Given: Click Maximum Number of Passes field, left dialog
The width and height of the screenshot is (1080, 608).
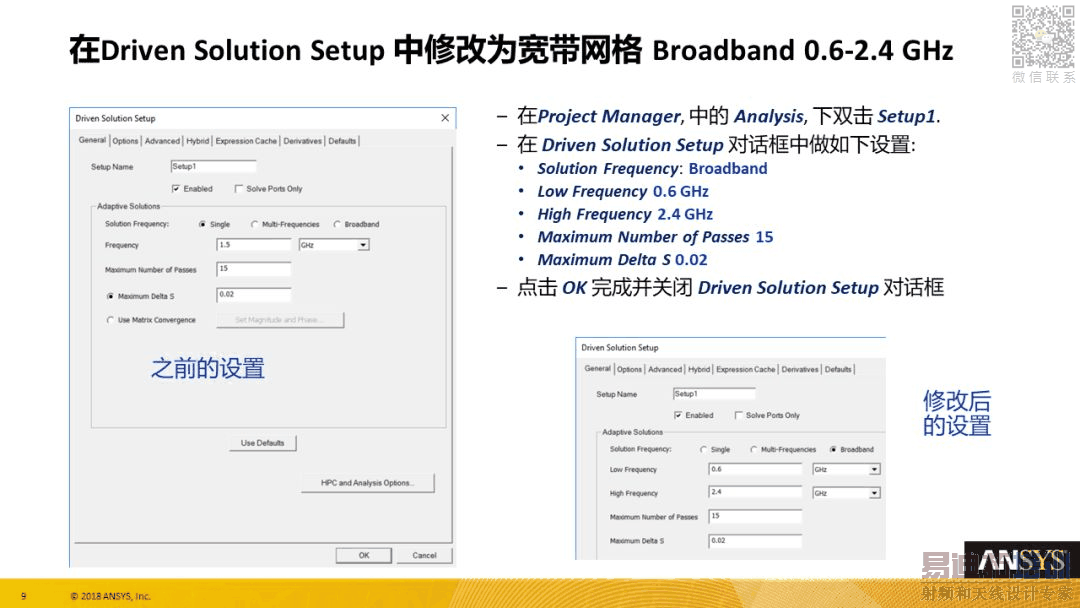Looking at the screenshot, I should (254, 269).
